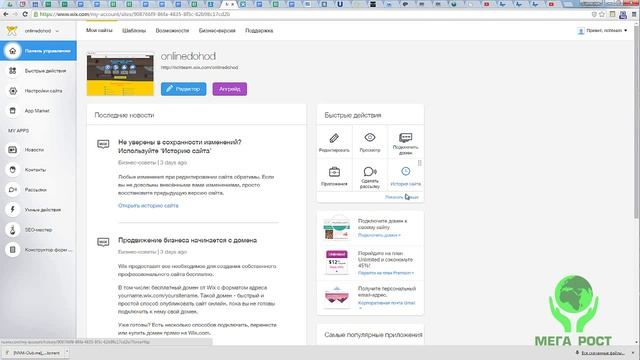The height and width of the screenshot is (360, 640).
Task: Click the blue Редактор button
Action: [x=183, y=89]
